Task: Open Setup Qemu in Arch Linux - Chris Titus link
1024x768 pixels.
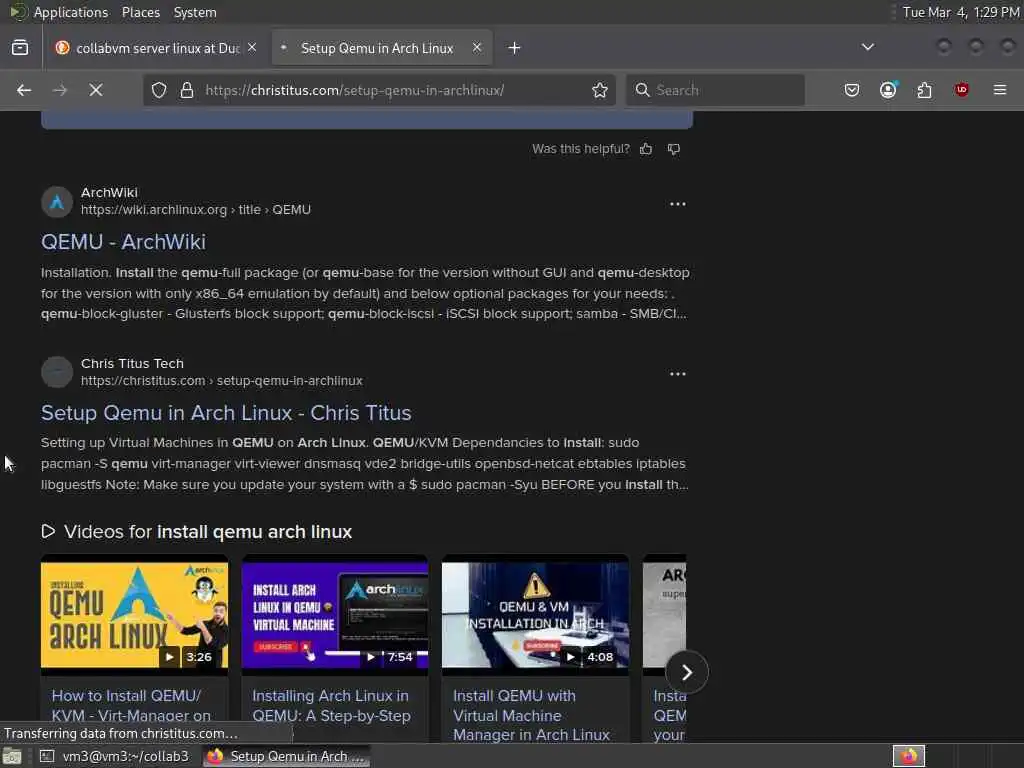Action: pyautogui.click(x=226, y=413)
